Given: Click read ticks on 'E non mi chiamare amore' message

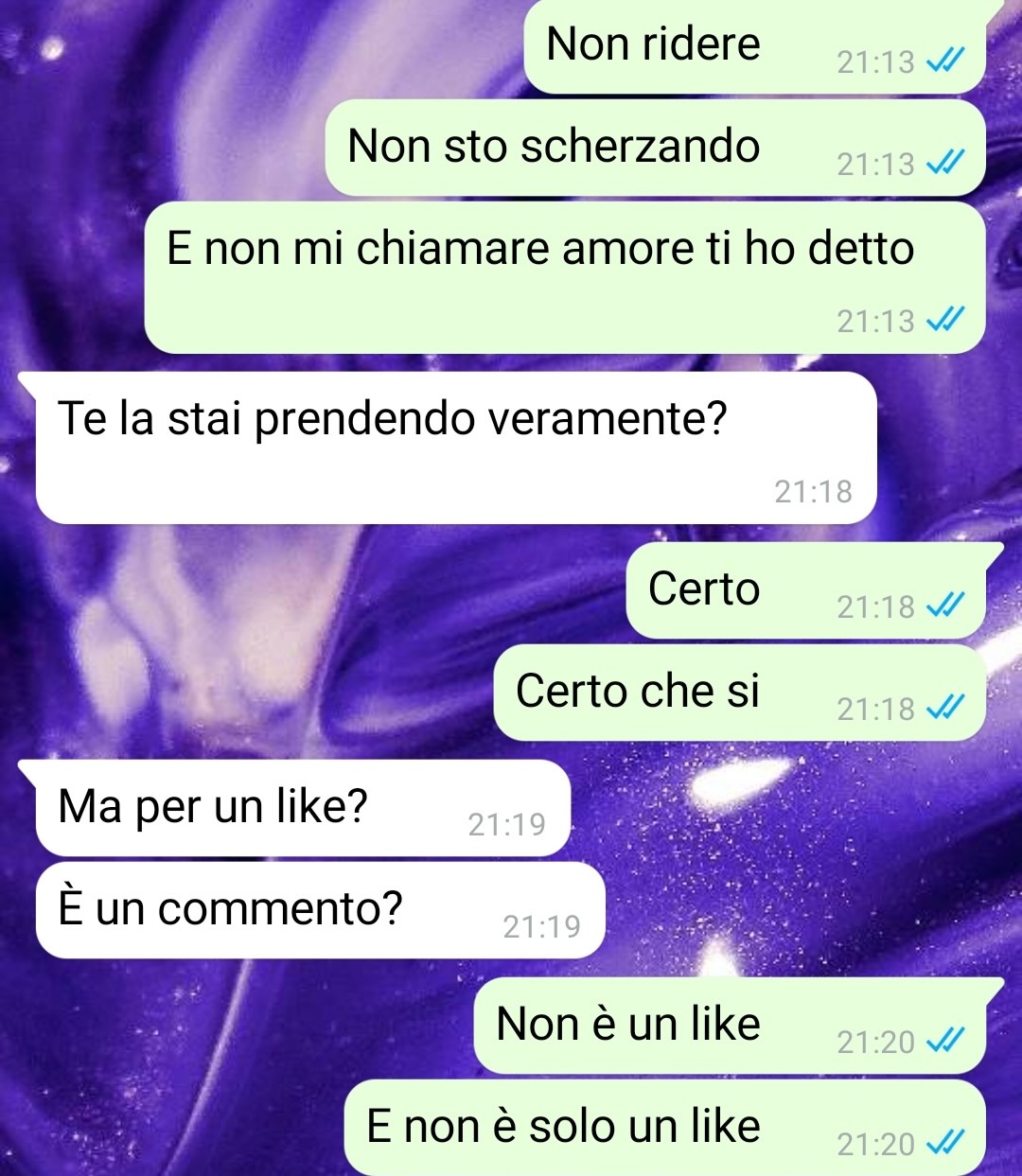Looking at the screenshot, I should click(x=944, y=321).
